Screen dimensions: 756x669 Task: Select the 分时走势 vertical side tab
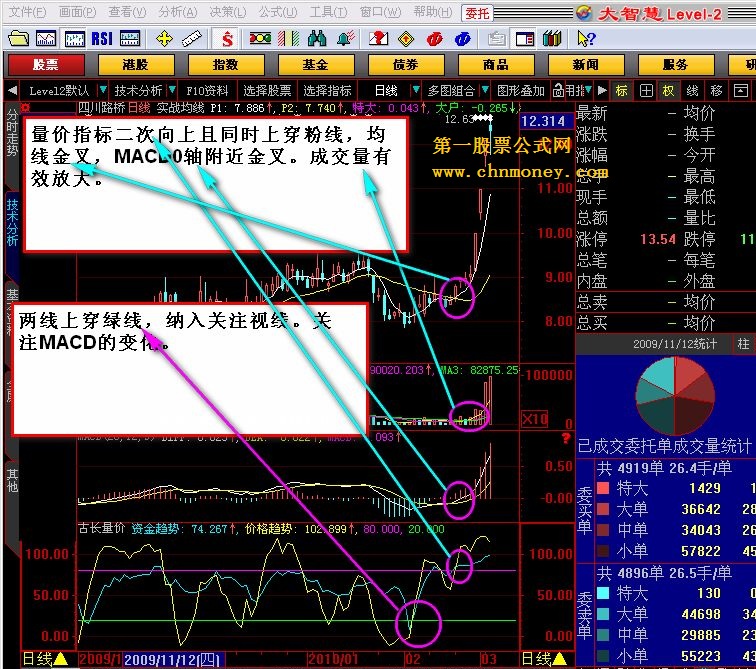[x=12, y=132]
